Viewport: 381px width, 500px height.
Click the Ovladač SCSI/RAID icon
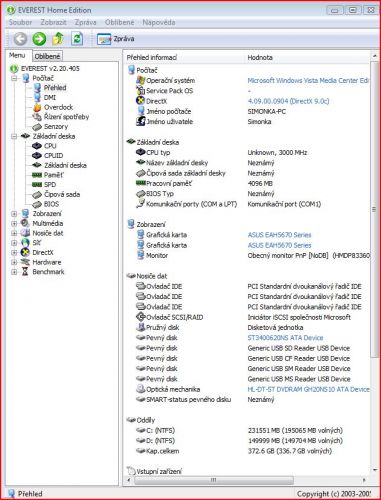coord(140,317)
